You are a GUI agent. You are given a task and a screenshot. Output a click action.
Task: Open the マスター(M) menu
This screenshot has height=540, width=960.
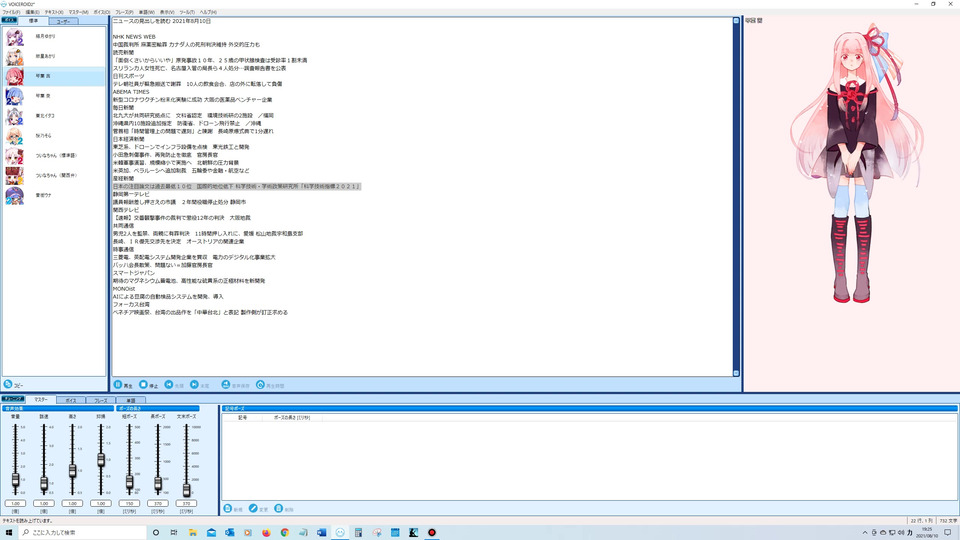pos(78,12)
